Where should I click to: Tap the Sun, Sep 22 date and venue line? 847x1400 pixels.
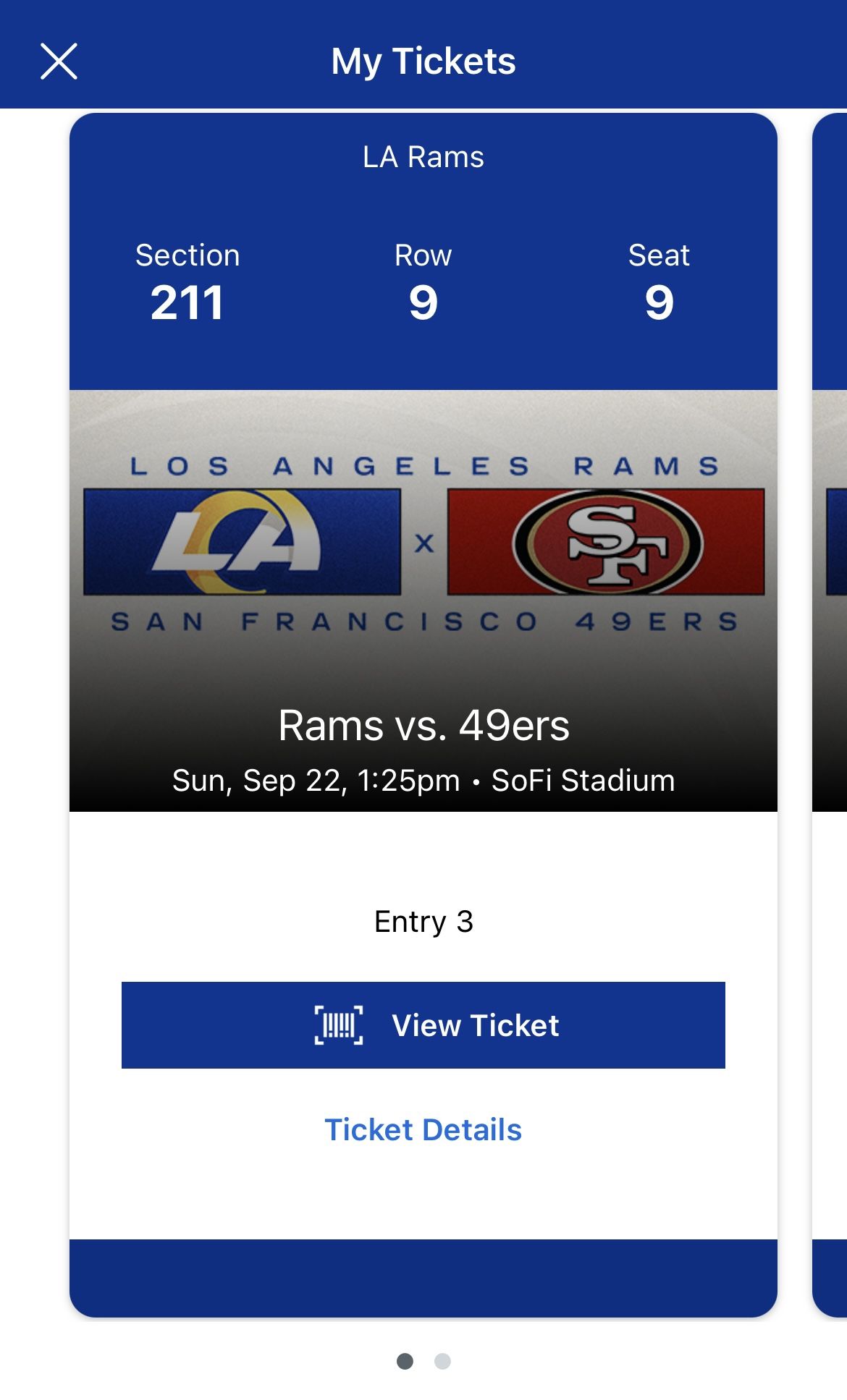423,781
